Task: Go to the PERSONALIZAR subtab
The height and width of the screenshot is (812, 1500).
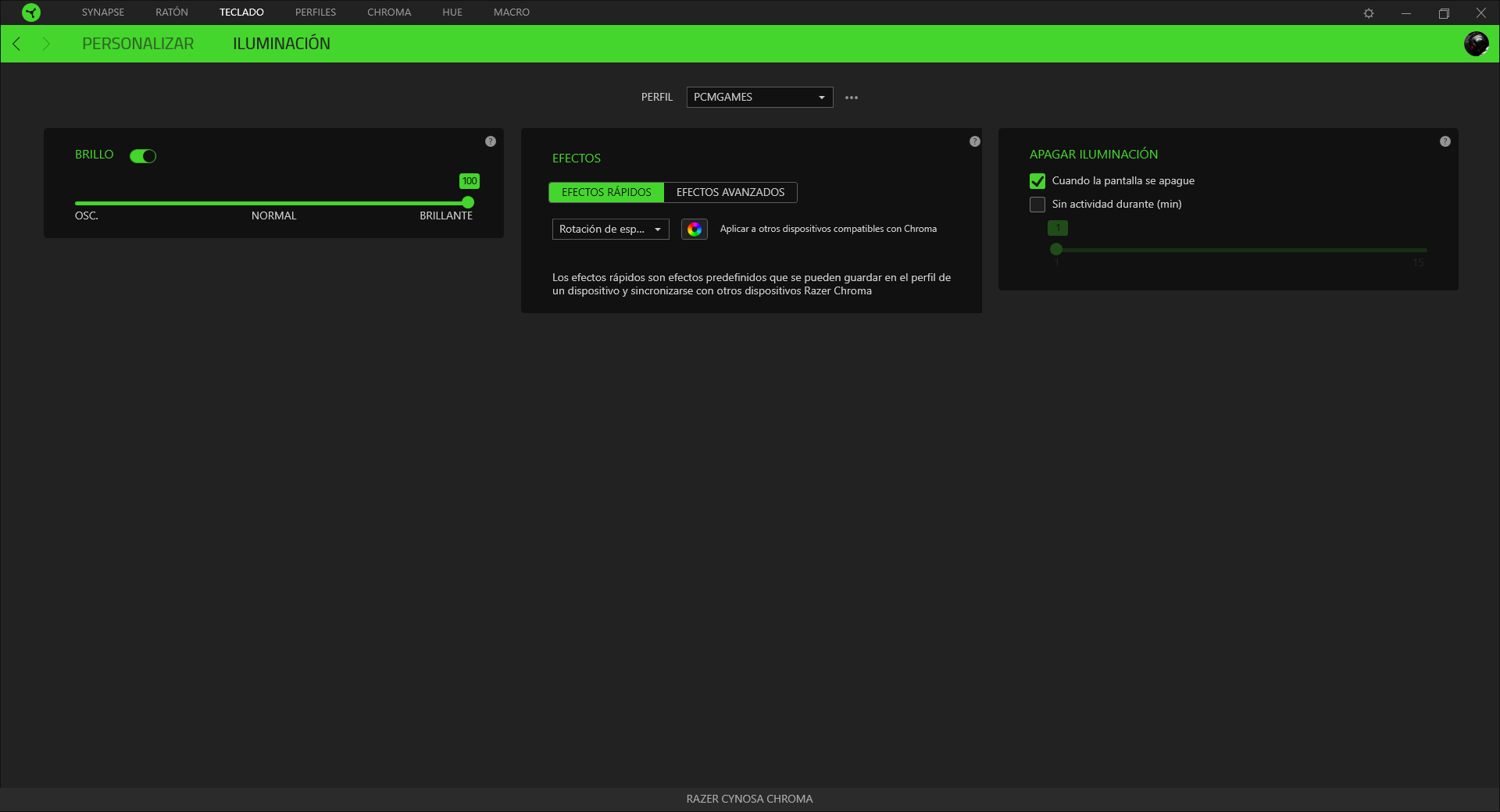Action: [x=137, y=44]
